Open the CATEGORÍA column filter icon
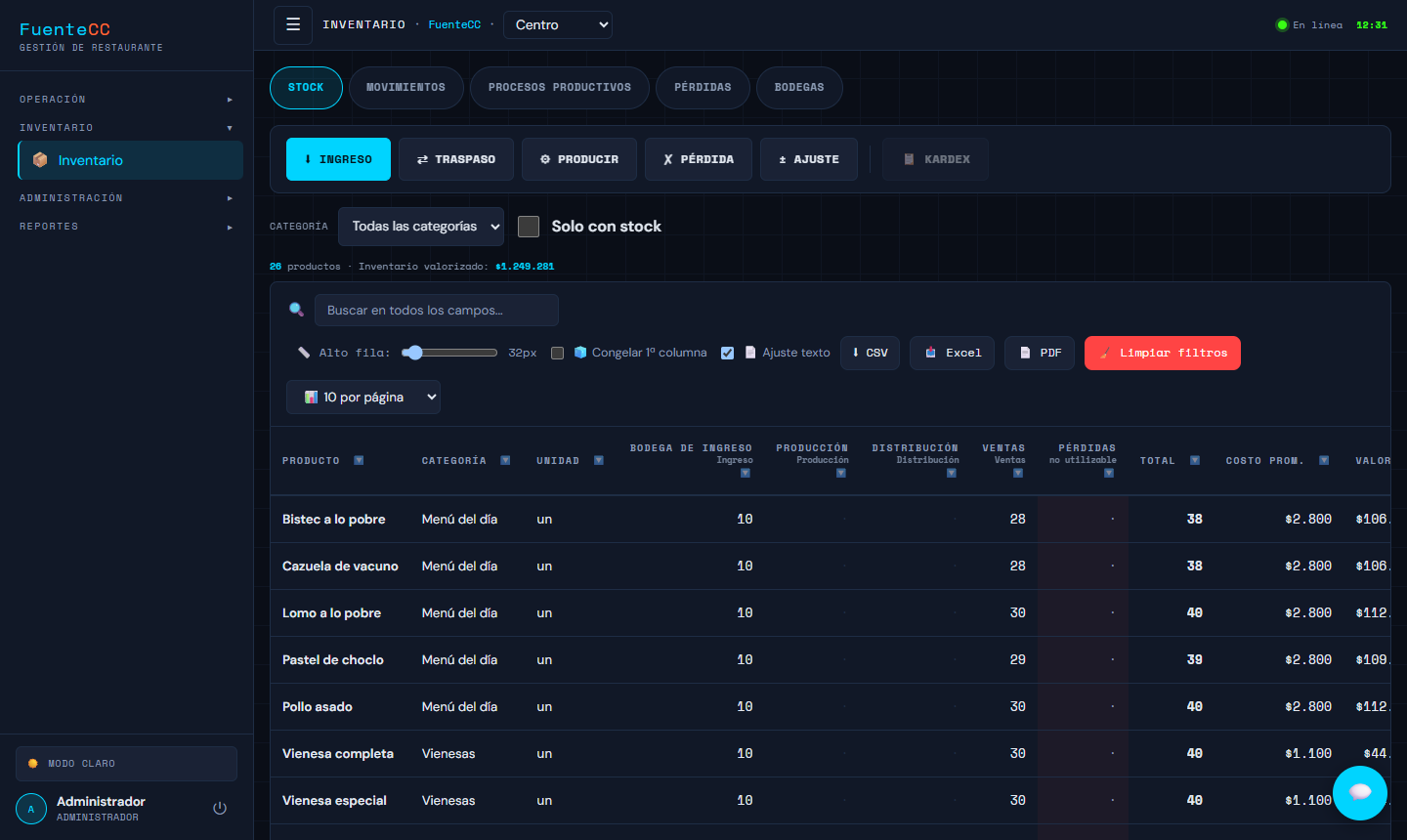Image resolution: width=1407 pixels, height=840 pixels. click(x=505, y=460)
